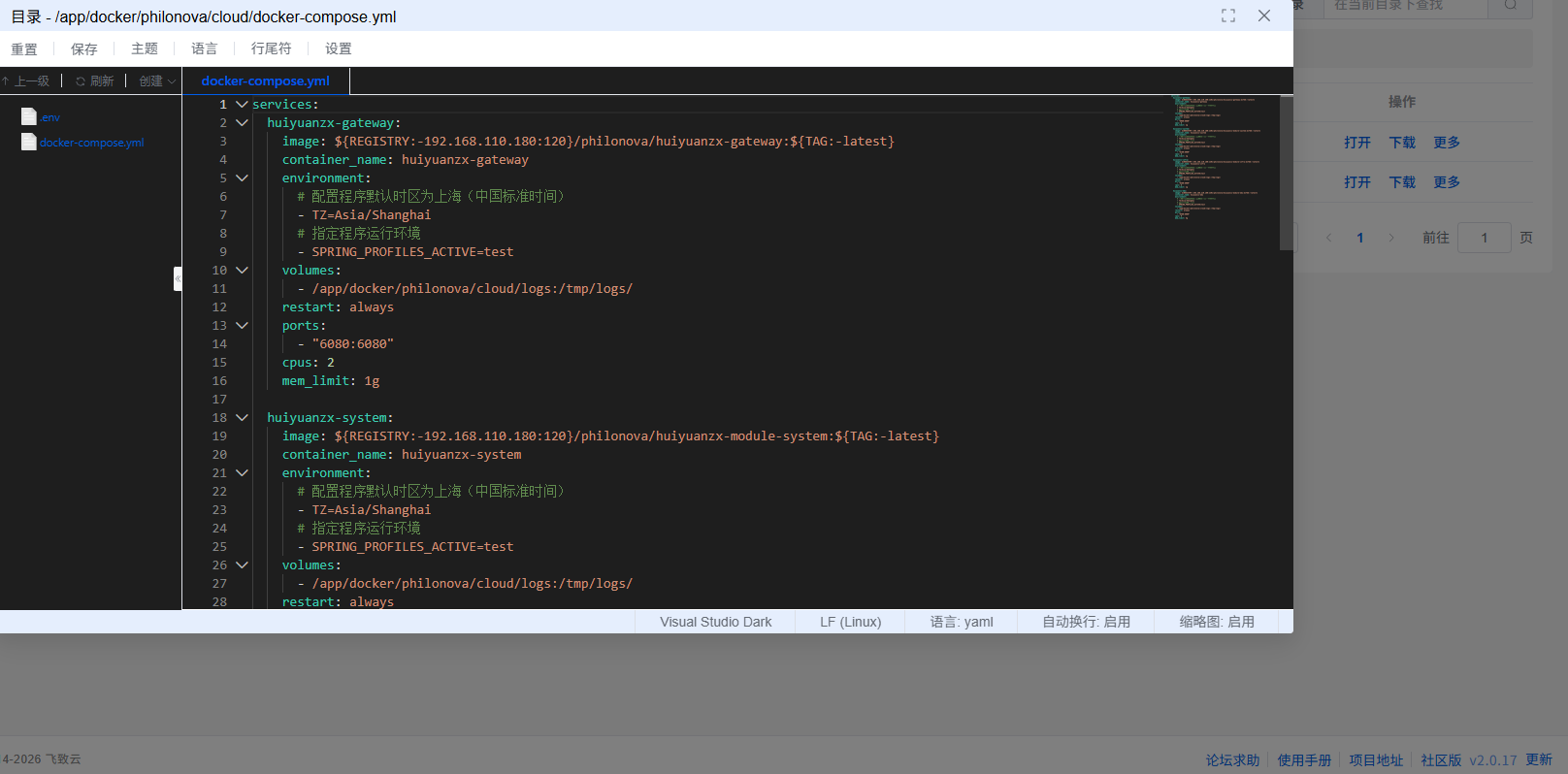
Task: Fold the huiyuanzx-system block at line 18
Action: tap(242, 417)
